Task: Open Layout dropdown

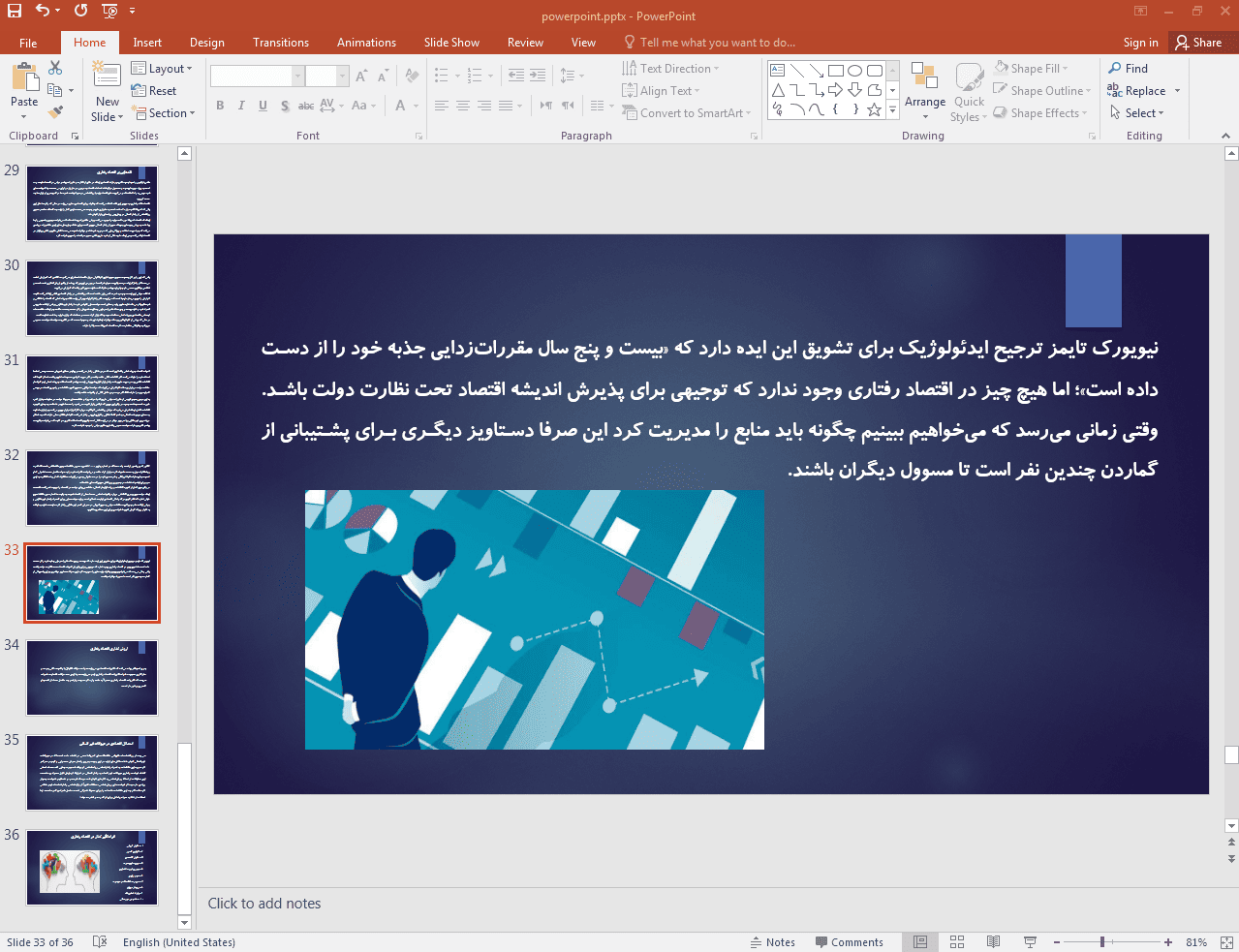Action: pyautogui.click(x=162, y=69)
